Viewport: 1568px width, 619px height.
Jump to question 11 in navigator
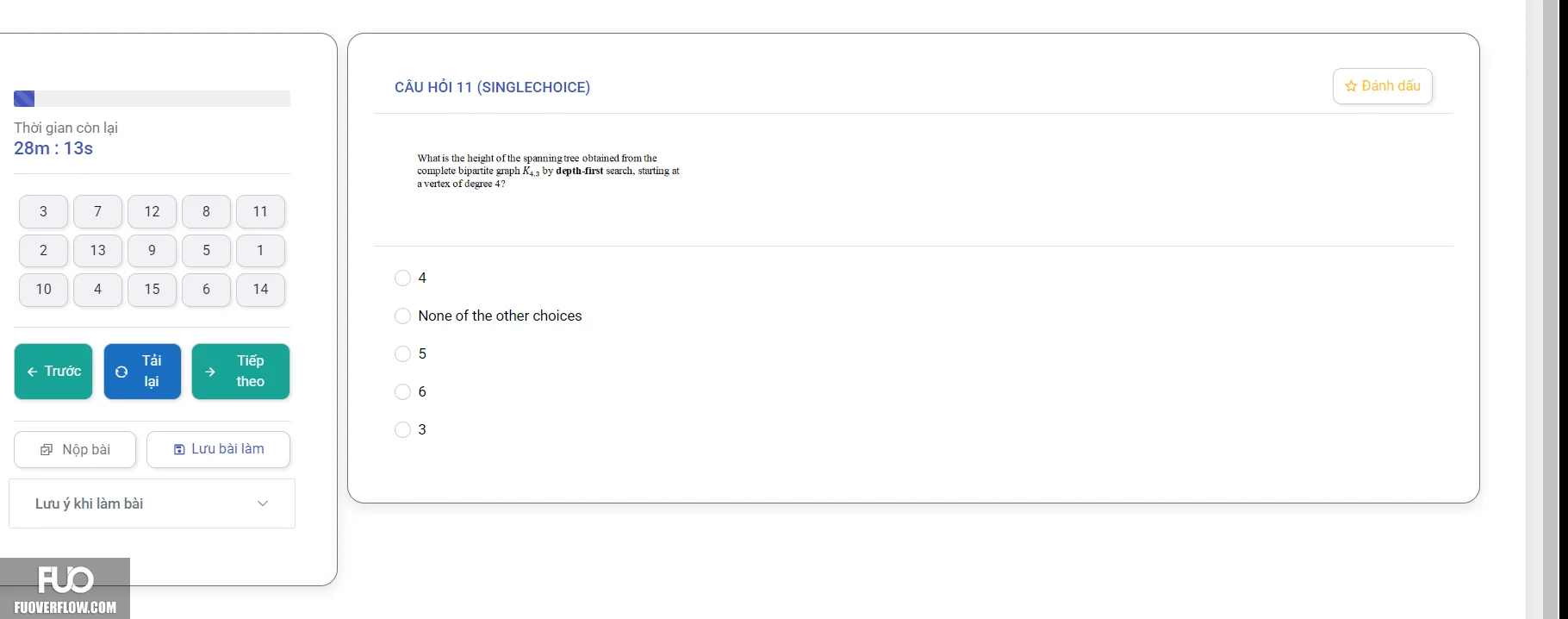click(260, 211)
